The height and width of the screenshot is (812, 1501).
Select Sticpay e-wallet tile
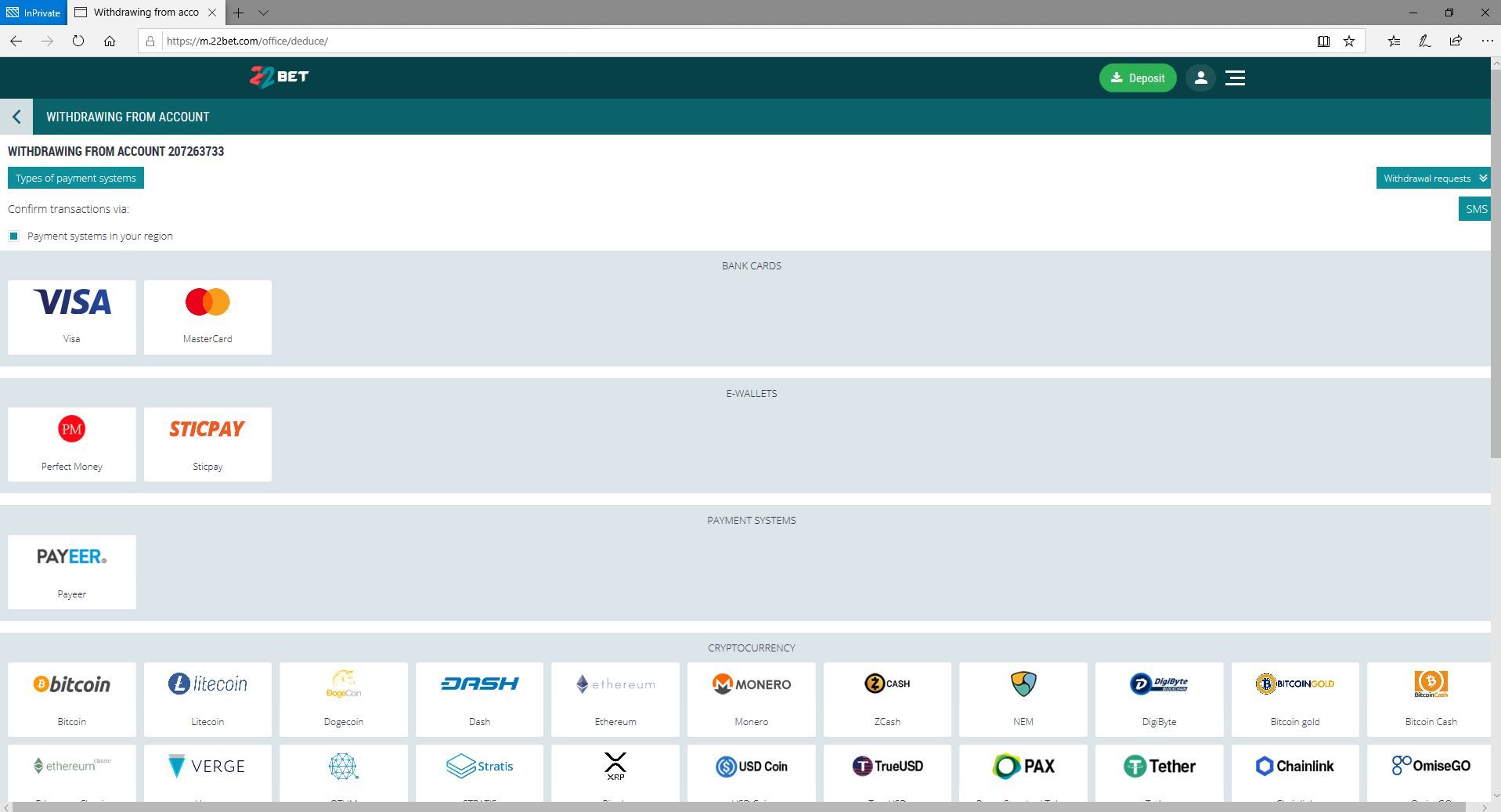point(207,444)
